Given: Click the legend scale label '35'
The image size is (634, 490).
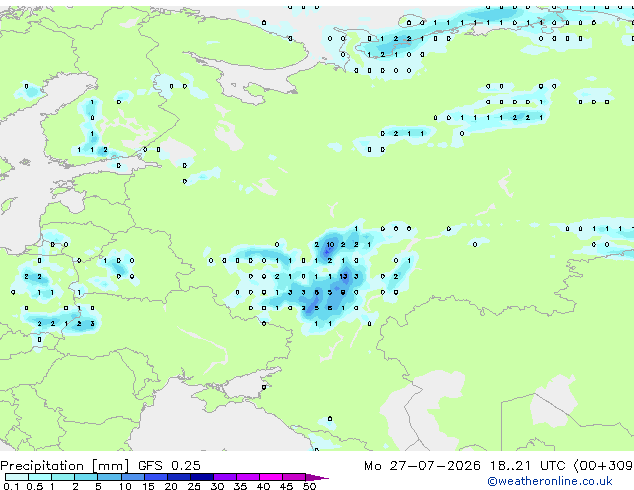Looking at the screenshot, I should click(240, 486).
